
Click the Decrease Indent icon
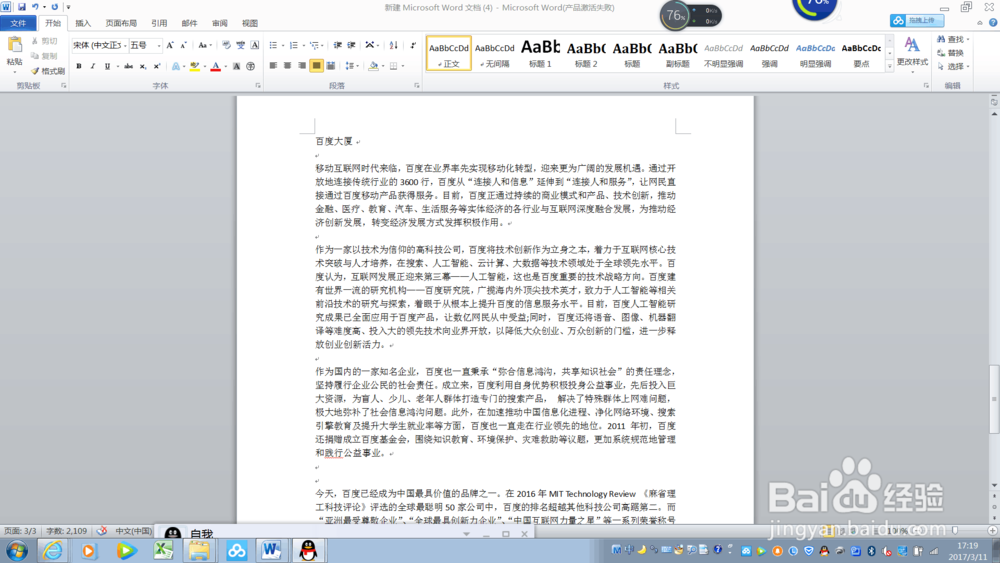point(337,45)
